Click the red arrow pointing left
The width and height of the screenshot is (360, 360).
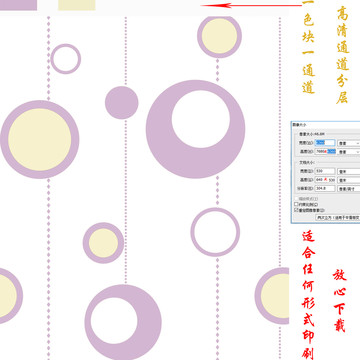pos(252,5)
